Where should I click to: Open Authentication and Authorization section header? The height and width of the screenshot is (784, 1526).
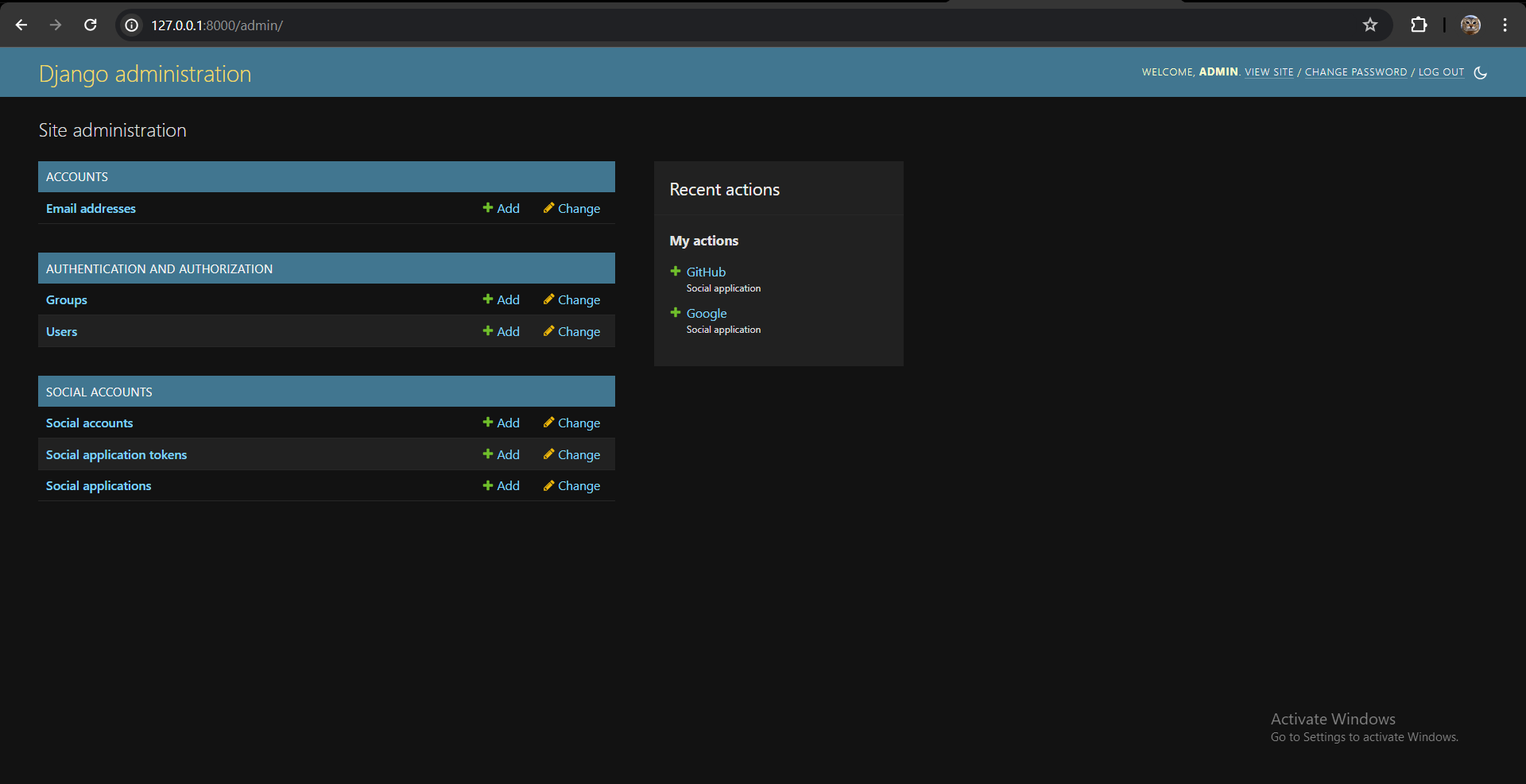click(159, 269)
